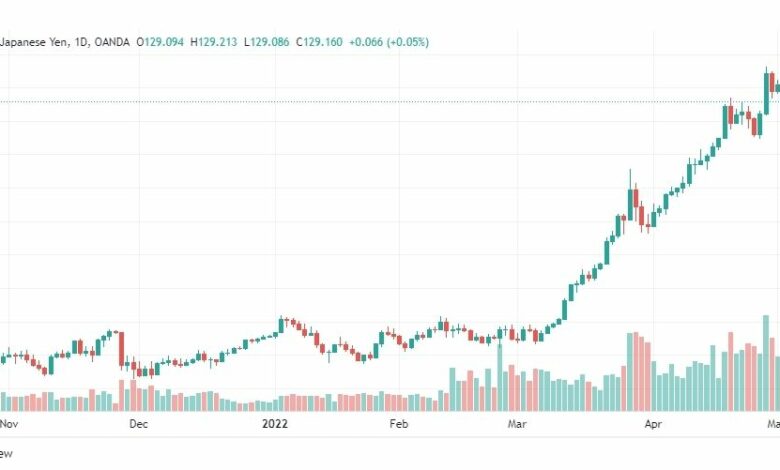This screenshot has height=470, width=780.
Task: Click the Dec label on time axis
Action: (138, 424)
